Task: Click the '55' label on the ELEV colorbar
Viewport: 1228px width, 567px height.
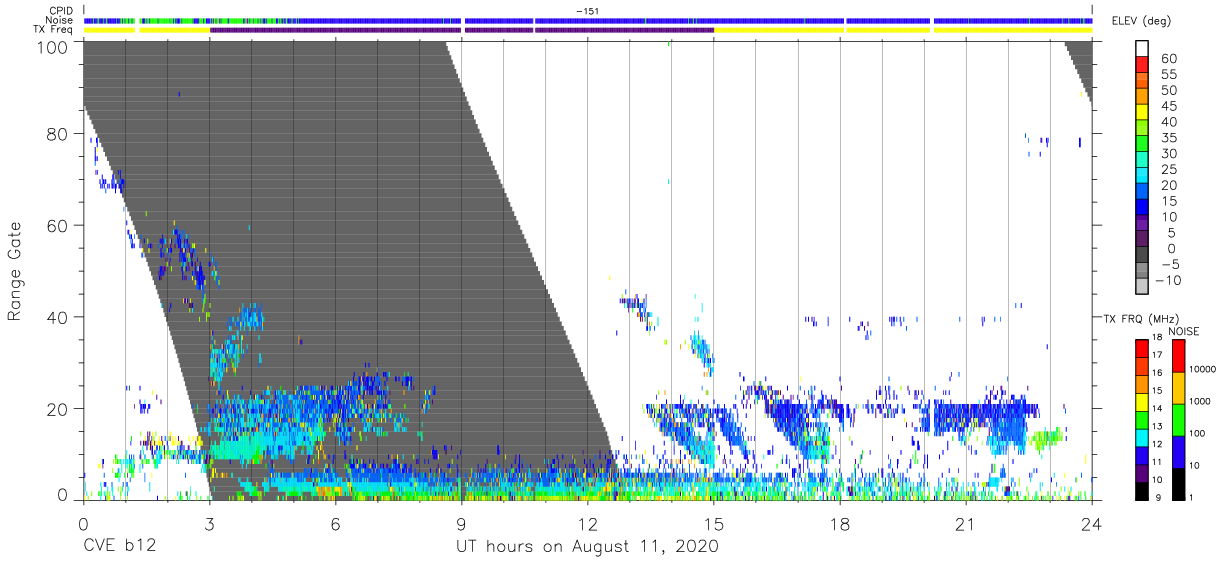Action: pos(1169,74)
